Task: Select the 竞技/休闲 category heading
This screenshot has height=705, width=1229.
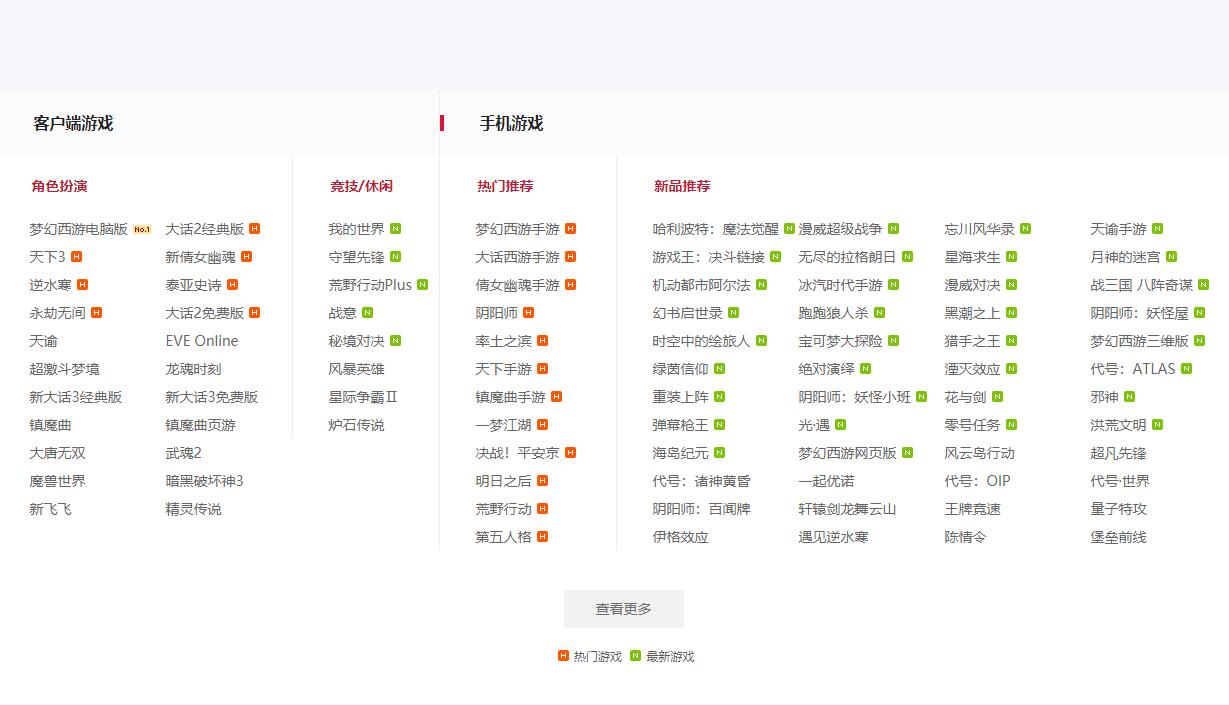Action: coord(362,186)
